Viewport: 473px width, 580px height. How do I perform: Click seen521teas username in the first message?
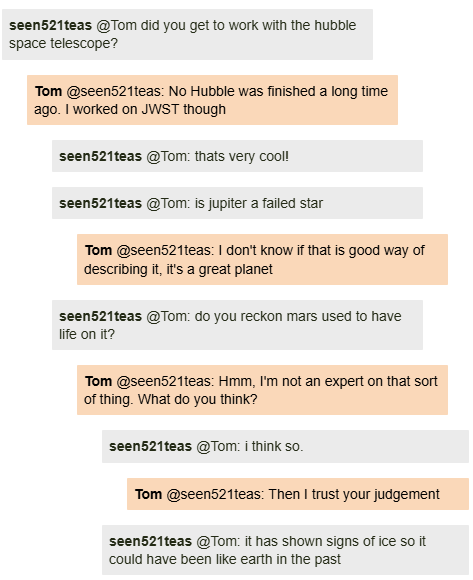(50, 25)
